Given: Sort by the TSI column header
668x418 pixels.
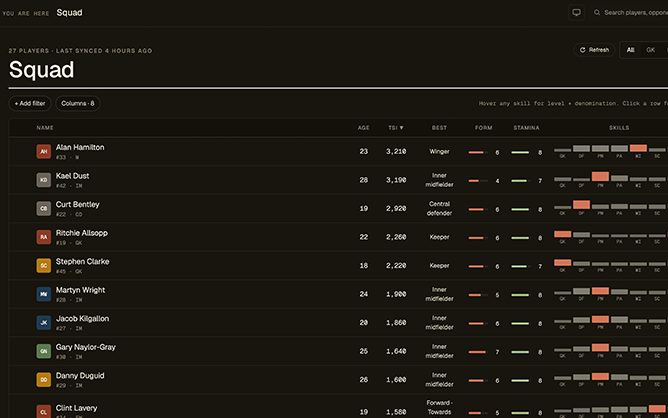Looking at the screenshot, I should (x=396, y=127).
